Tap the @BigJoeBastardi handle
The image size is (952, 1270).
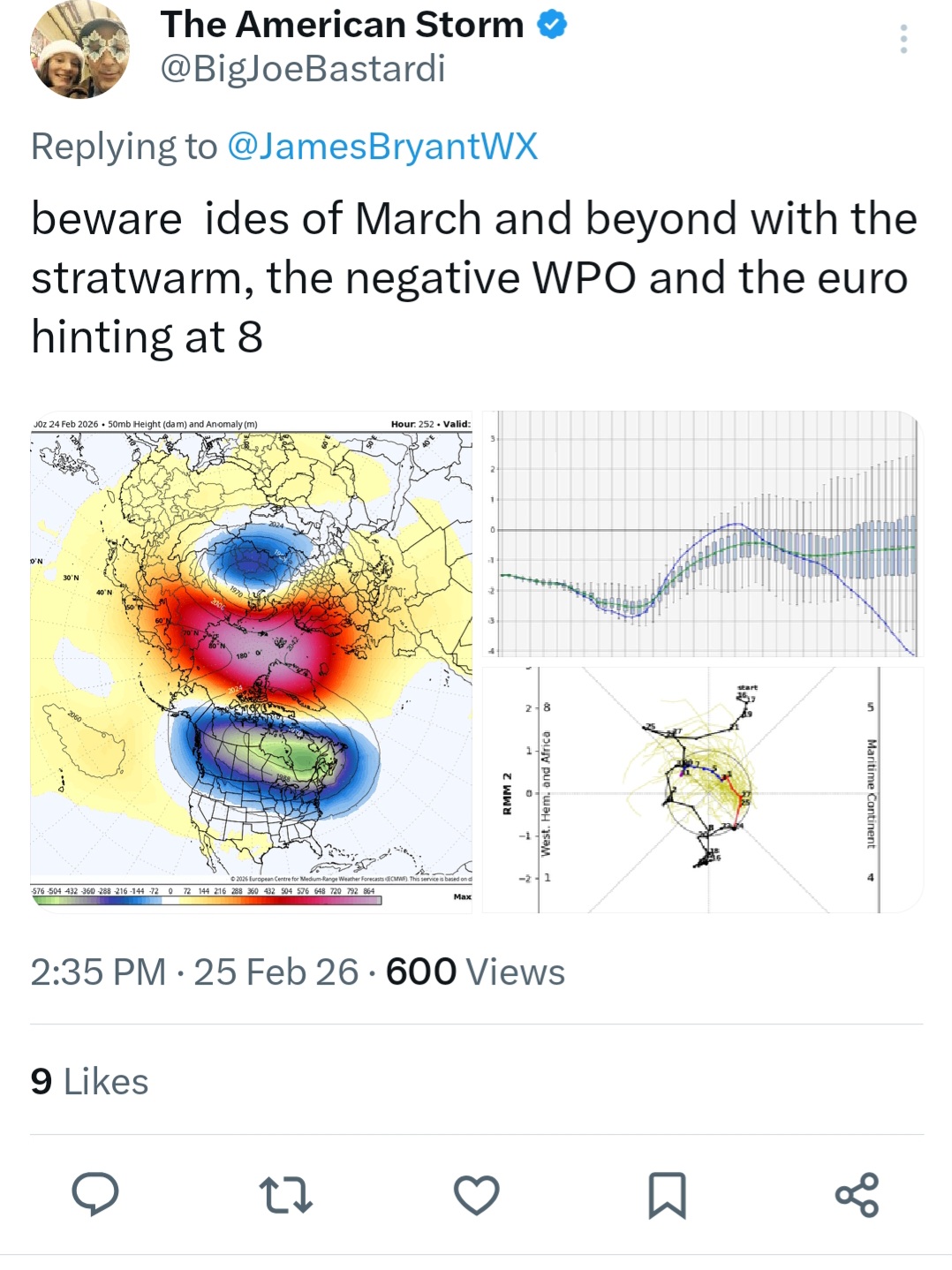[x=303, y=69]
